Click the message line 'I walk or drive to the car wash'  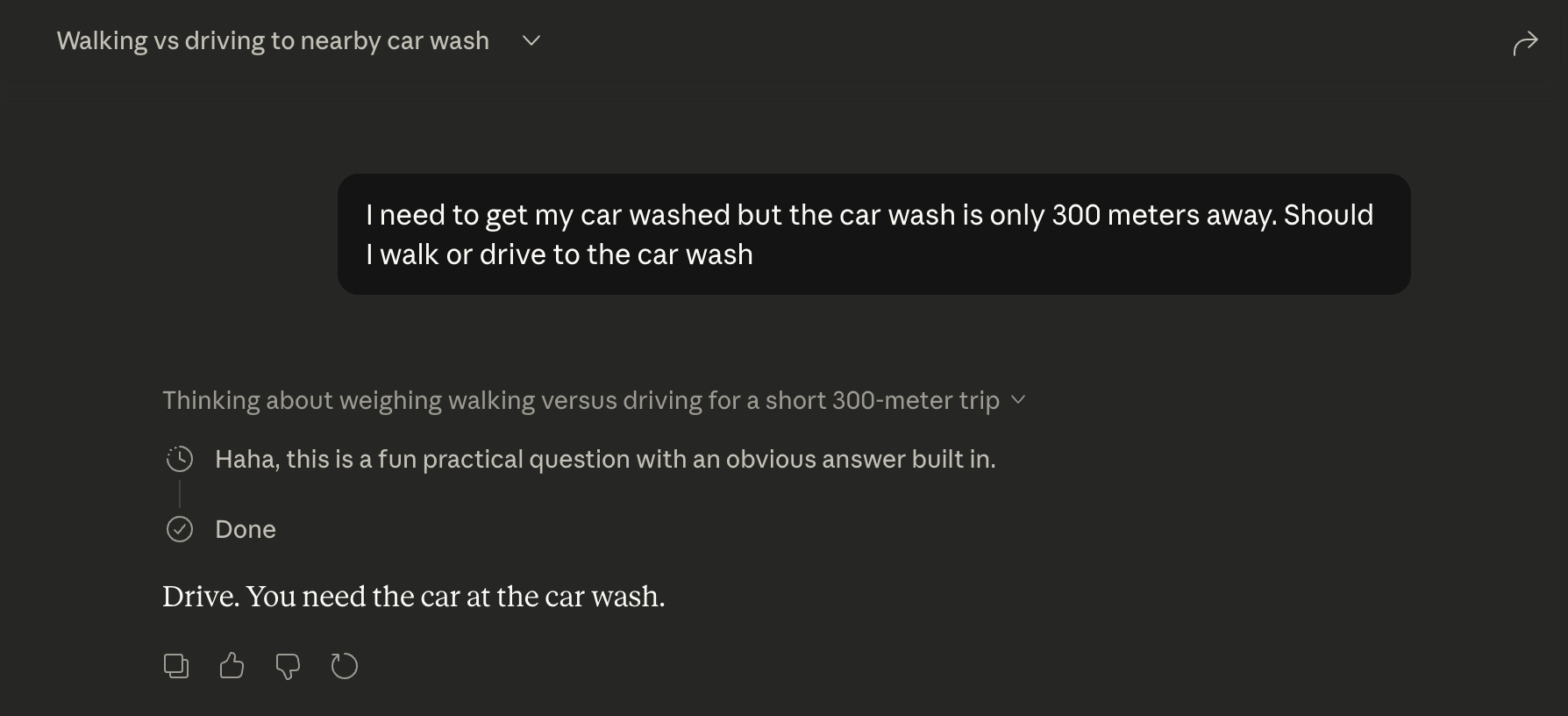(559, 254)
